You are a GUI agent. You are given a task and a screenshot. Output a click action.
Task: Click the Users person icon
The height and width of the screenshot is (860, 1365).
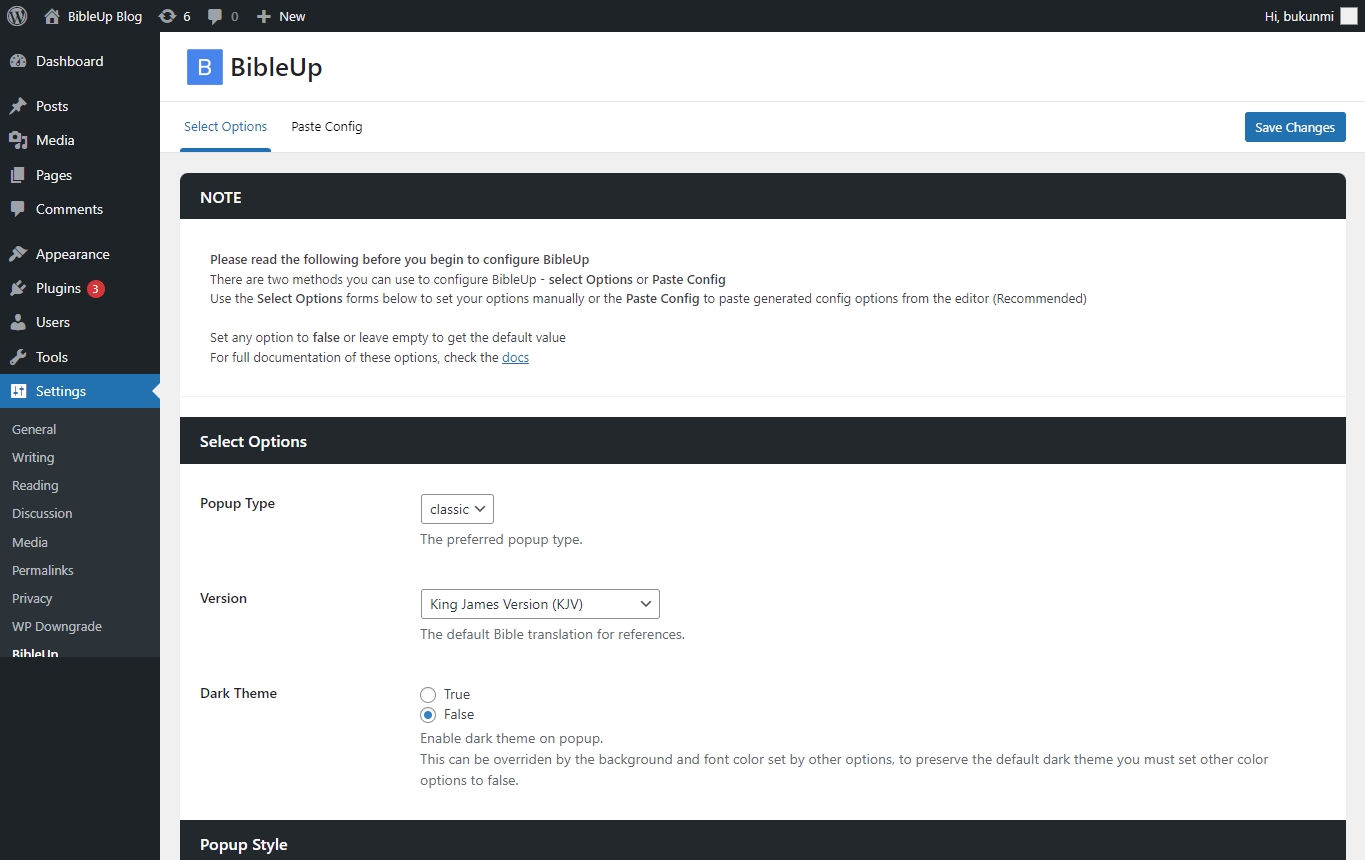click(x=18, y=322)
